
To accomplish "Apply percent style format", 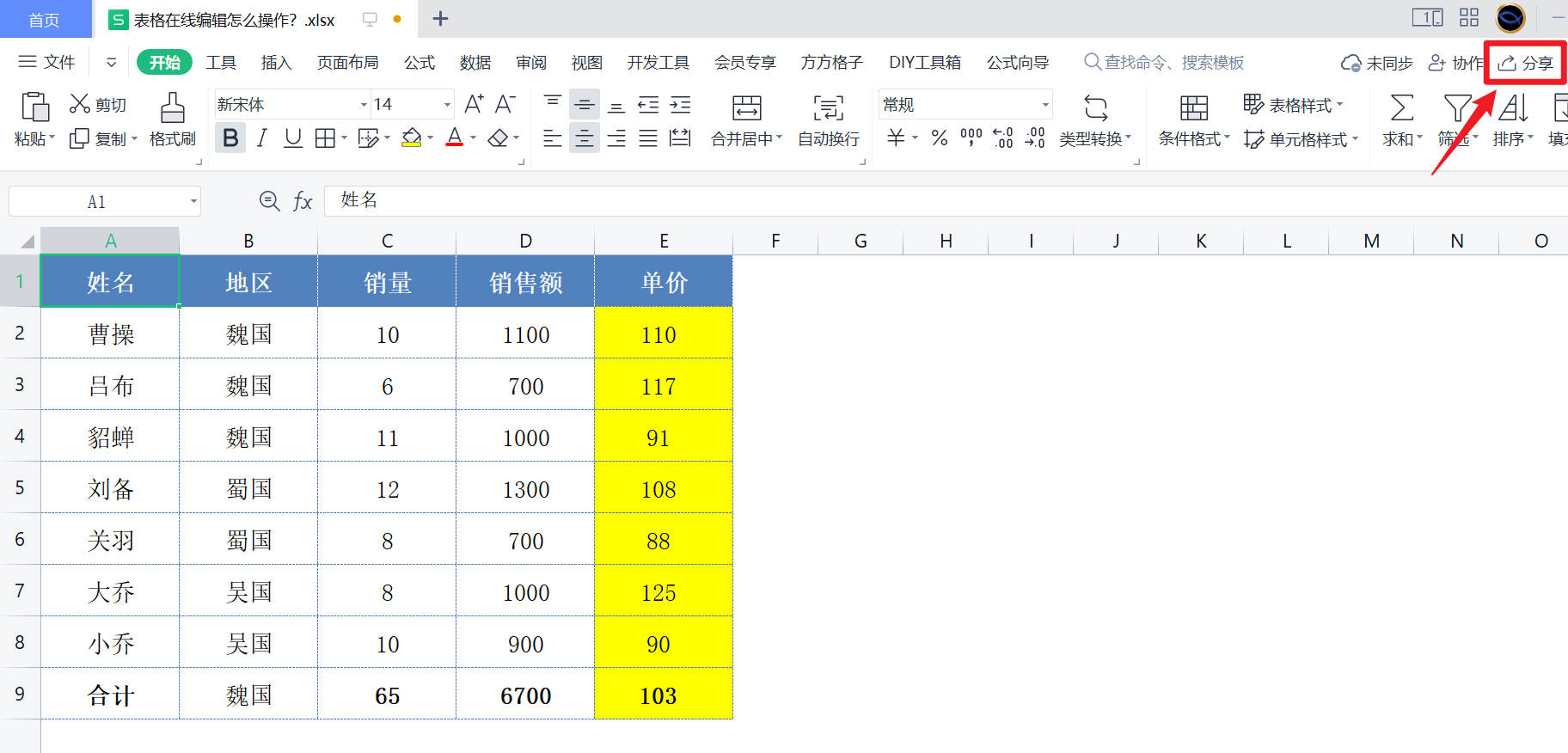I will click(940, 138).
